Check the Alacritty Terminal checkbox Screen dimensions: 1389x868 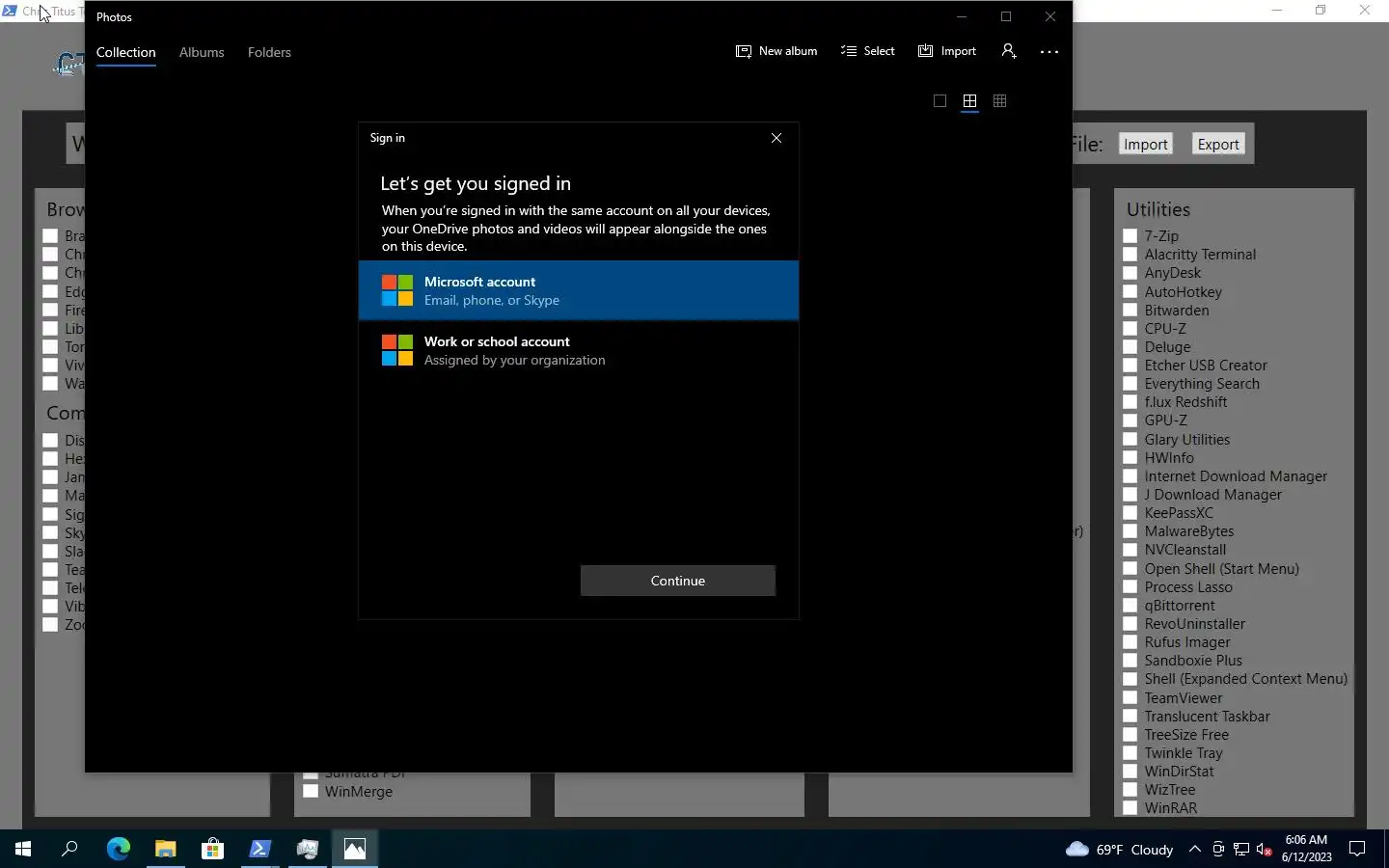(x=1130, y=255)
